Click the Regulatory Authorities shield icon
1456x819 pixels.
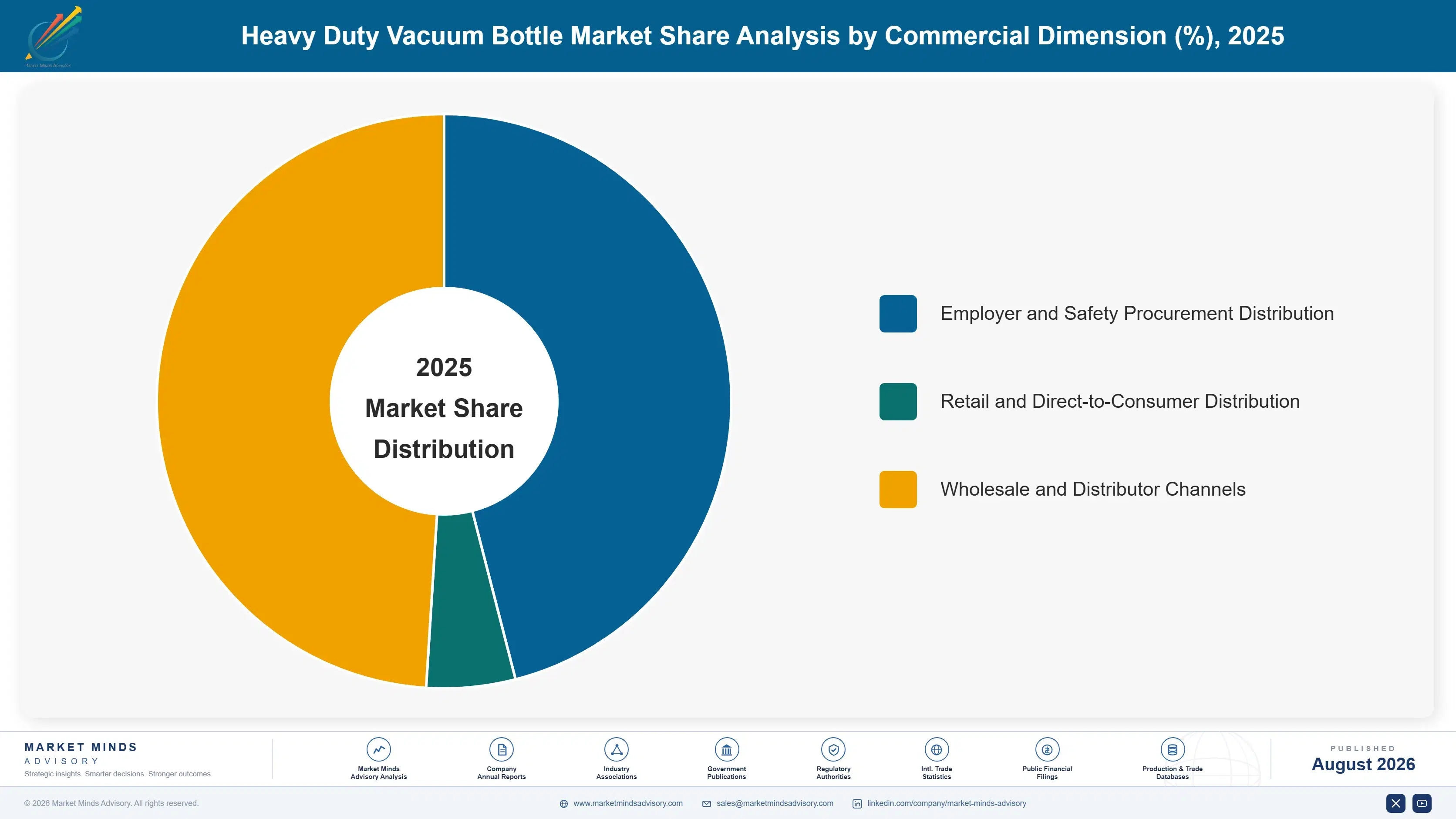coord(833,749)
